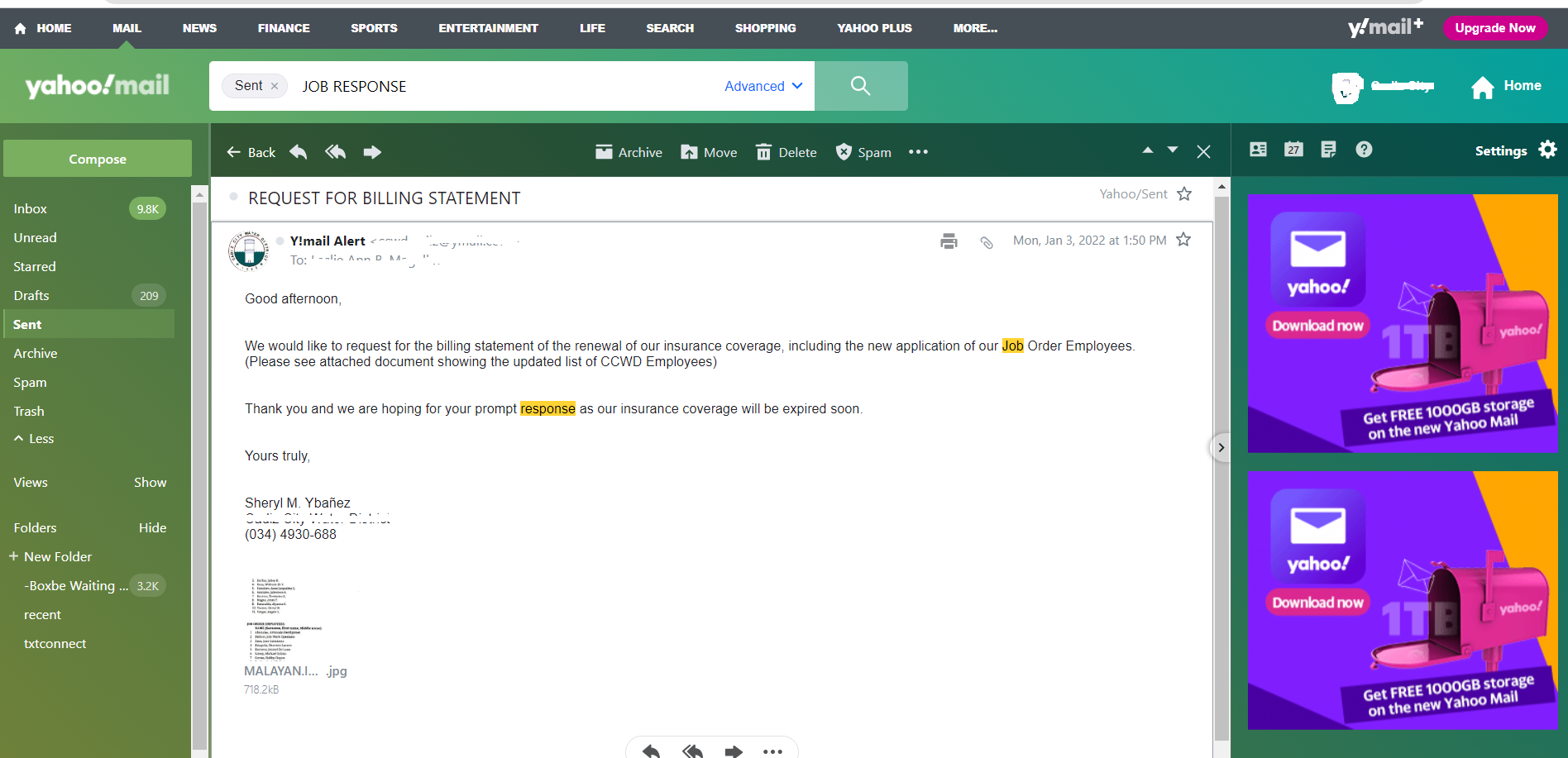Open the Contacts panel icon
Viewport: 1568px width, 758px height.
[x=1259, y=150]
